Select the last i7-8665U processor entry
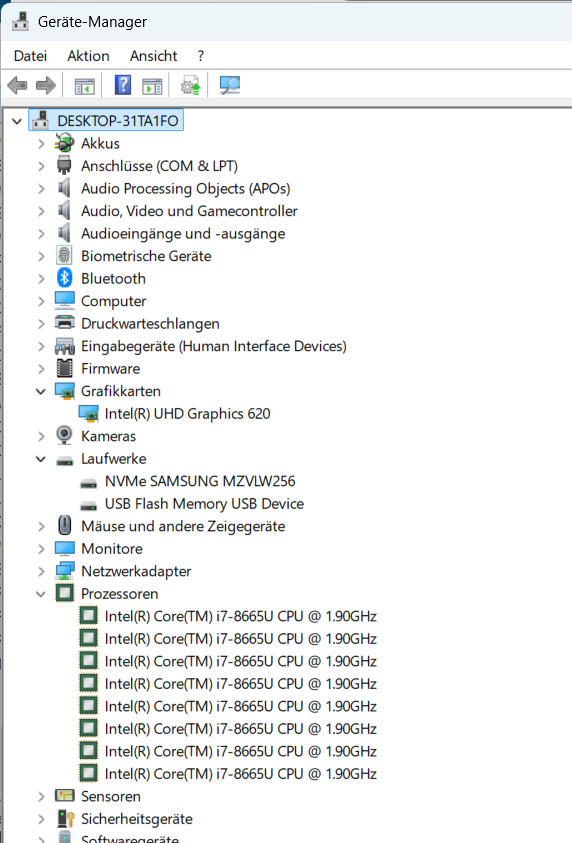Viewport: 572px width, 843px height. pyautogui.click(x=240, y=774)
